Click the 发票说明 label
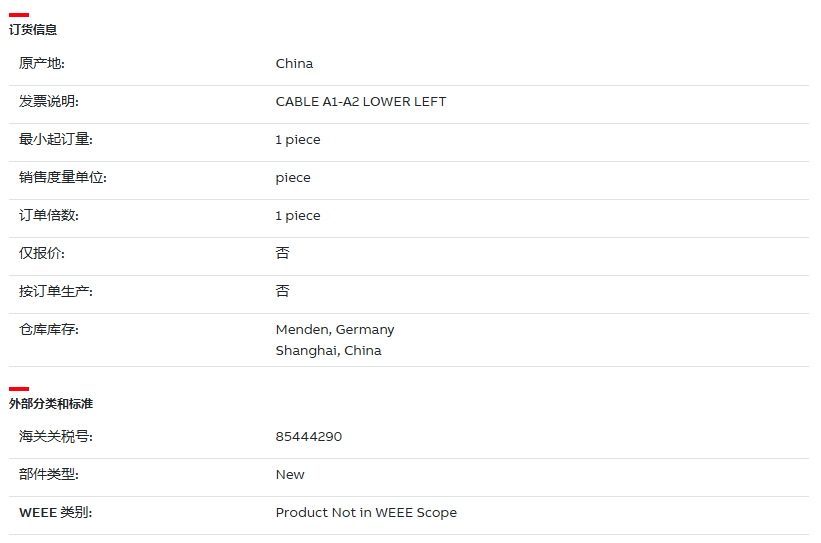The width and height of the screenshot is (821, 543). point(49,102)
